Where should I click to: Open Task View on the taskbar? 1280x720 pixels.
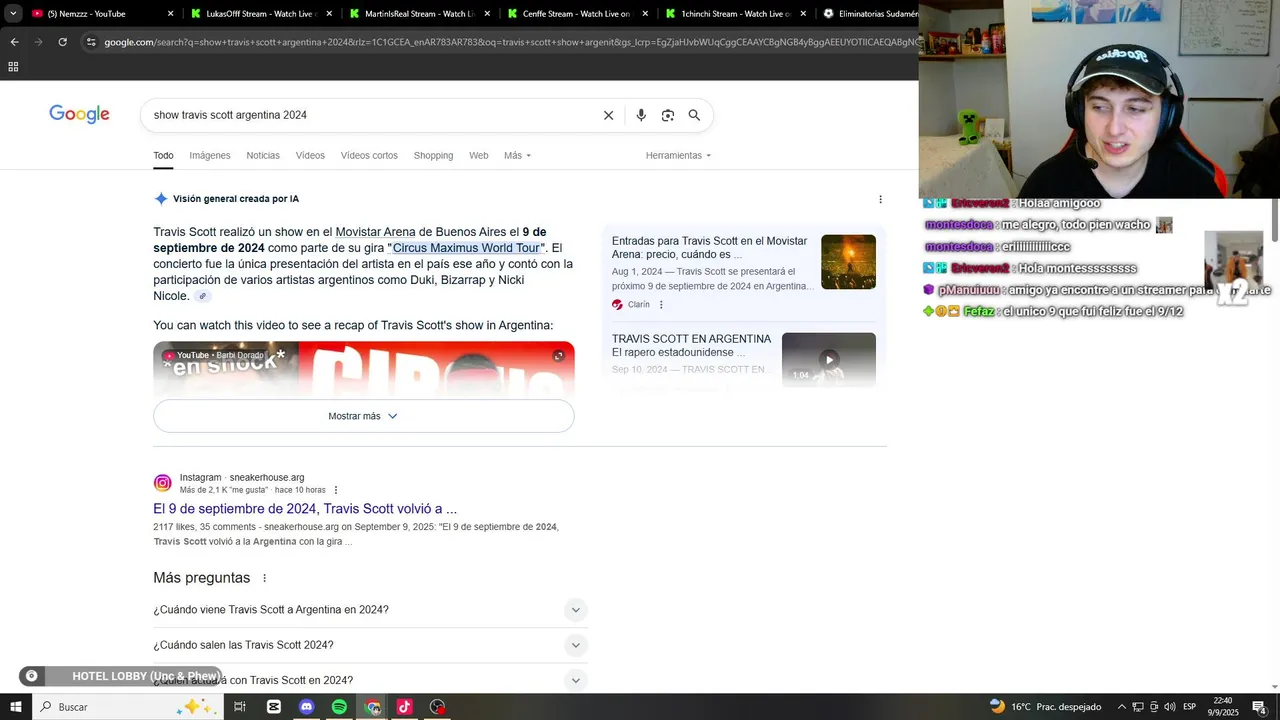point(240,707)
